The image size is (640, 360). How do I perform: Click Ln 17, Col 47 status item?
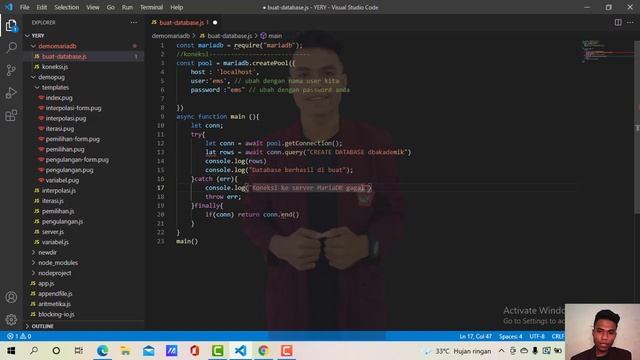coord(476,336)
